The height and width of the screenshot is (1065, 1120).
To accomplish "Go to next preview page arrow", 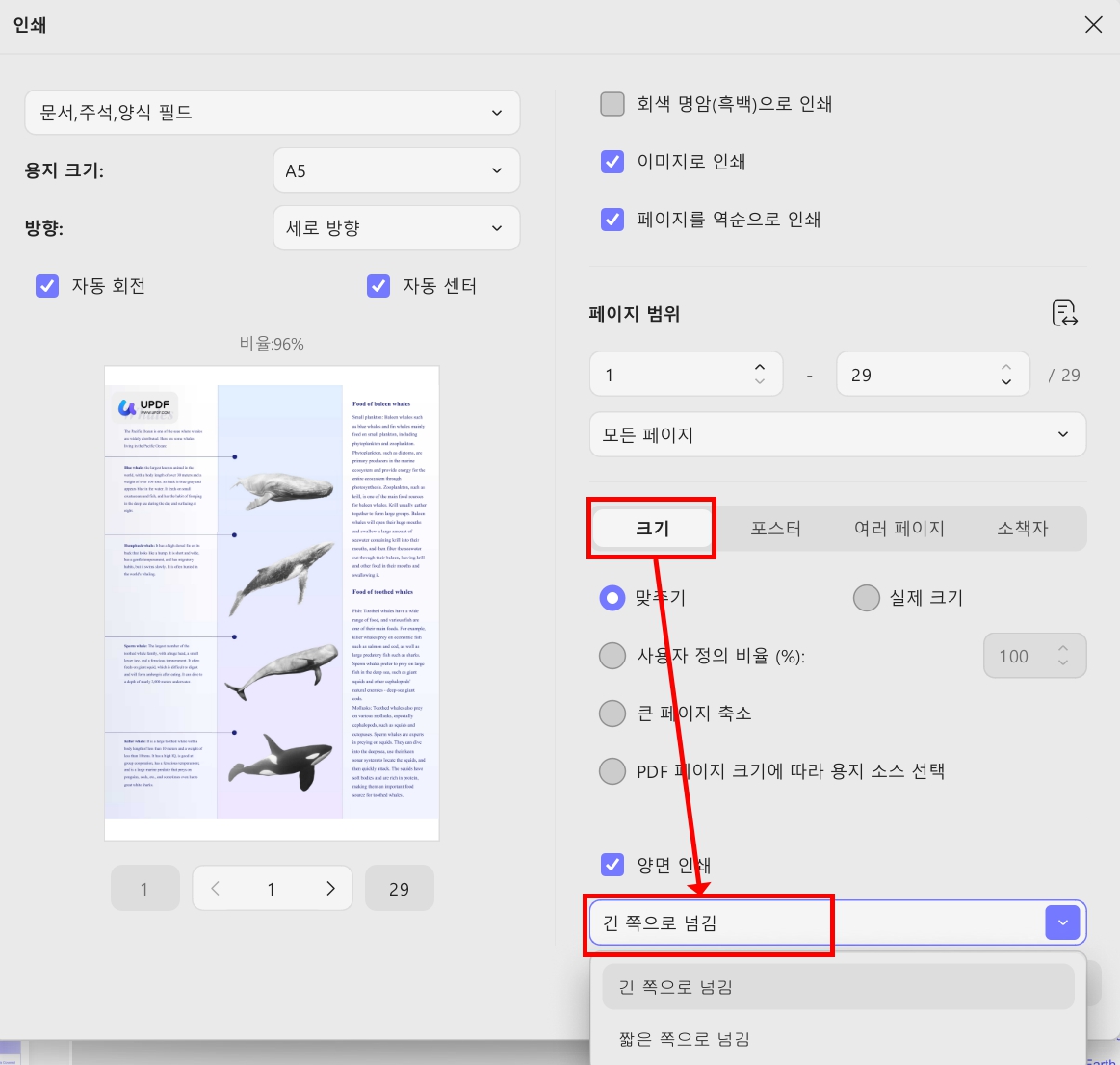I will click(330, 888).
